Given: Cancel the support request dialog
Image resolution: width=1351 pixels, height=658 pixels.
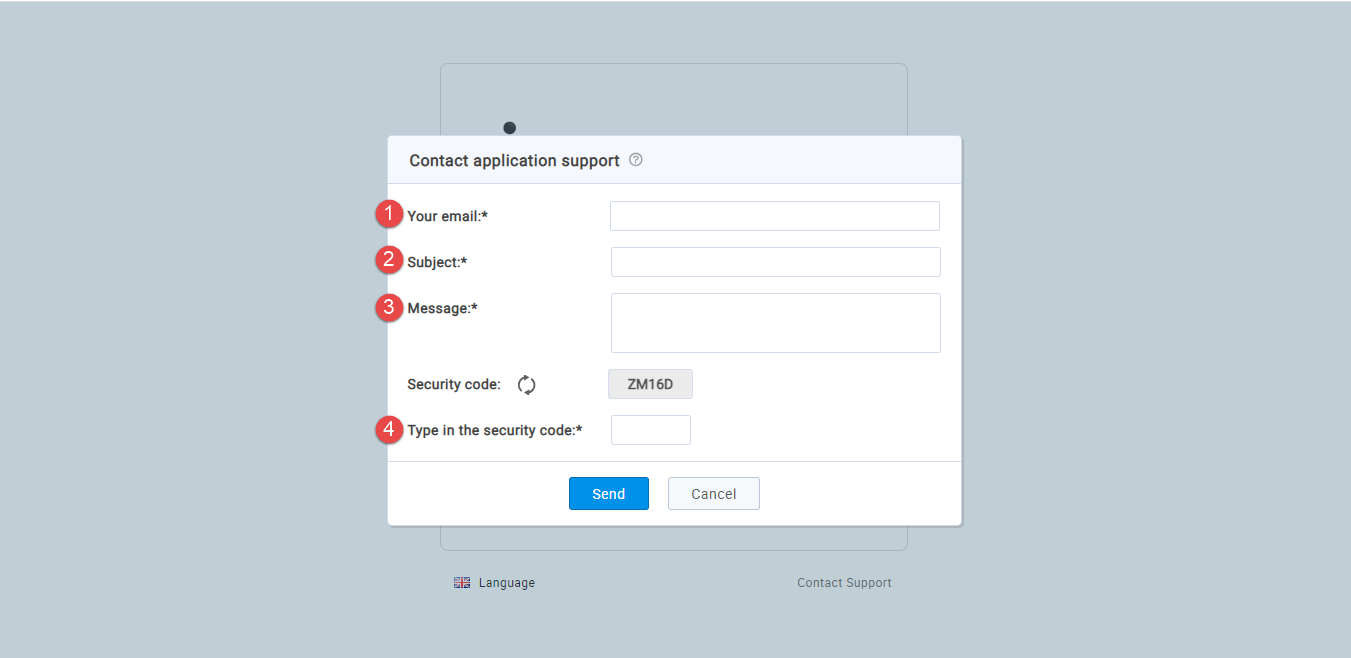Looking at the screenshot, I should [x=713, y=494].
